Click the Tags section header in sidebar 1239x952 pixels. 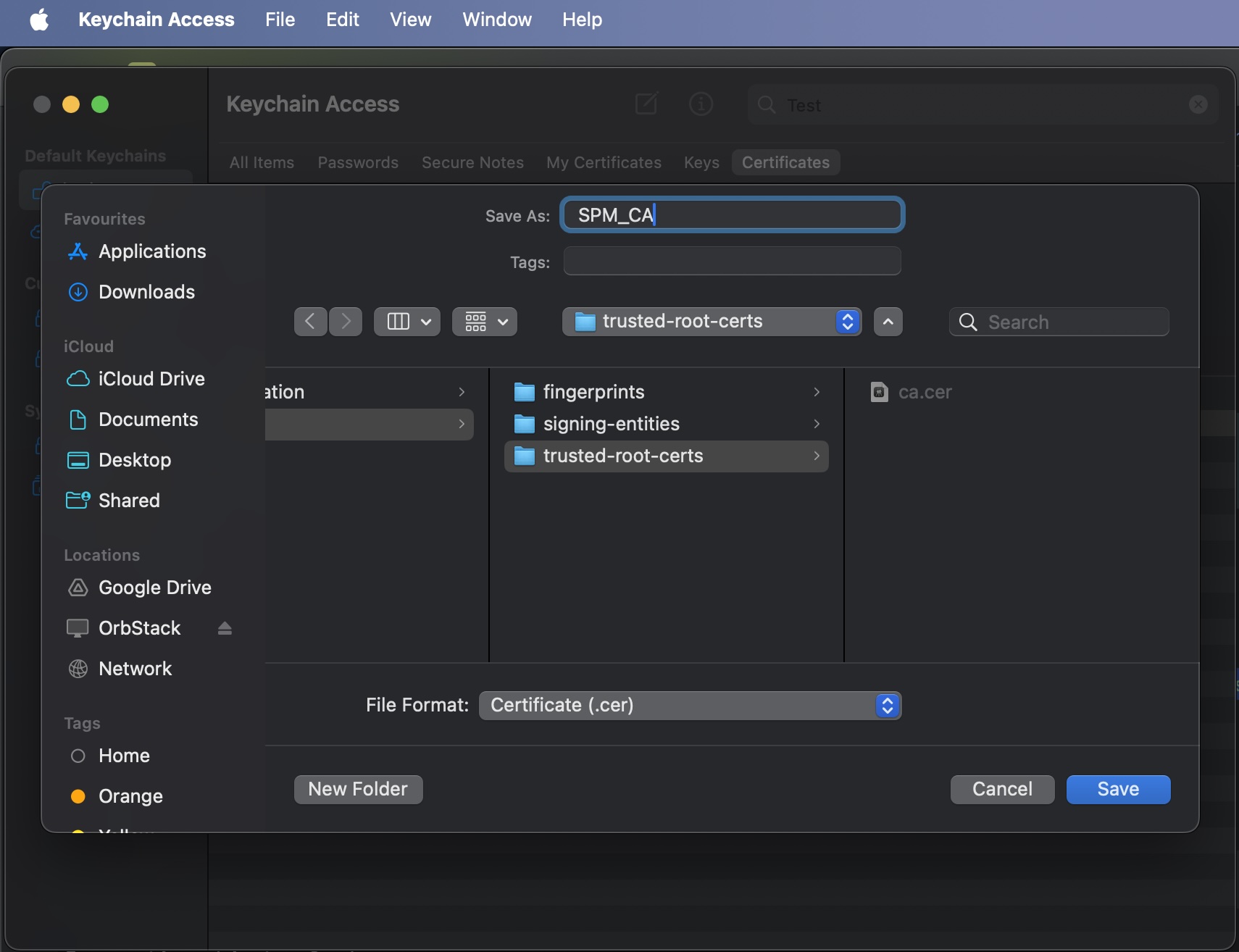coord(82,723)
